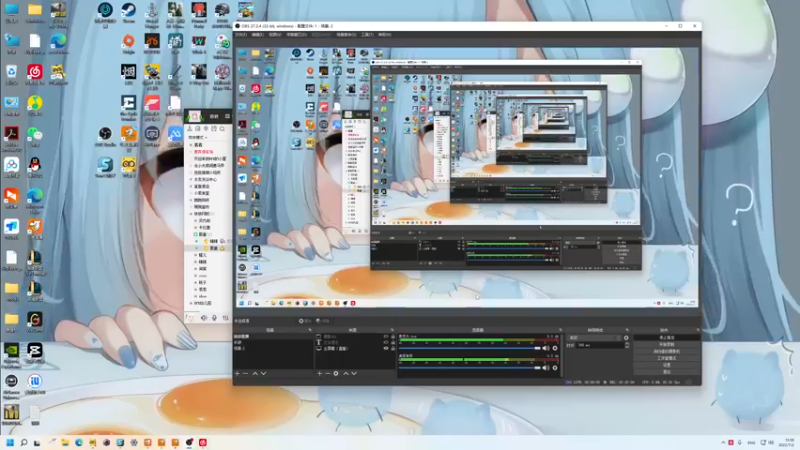Open the gear menu of the first mixer channel

point(555,348)
